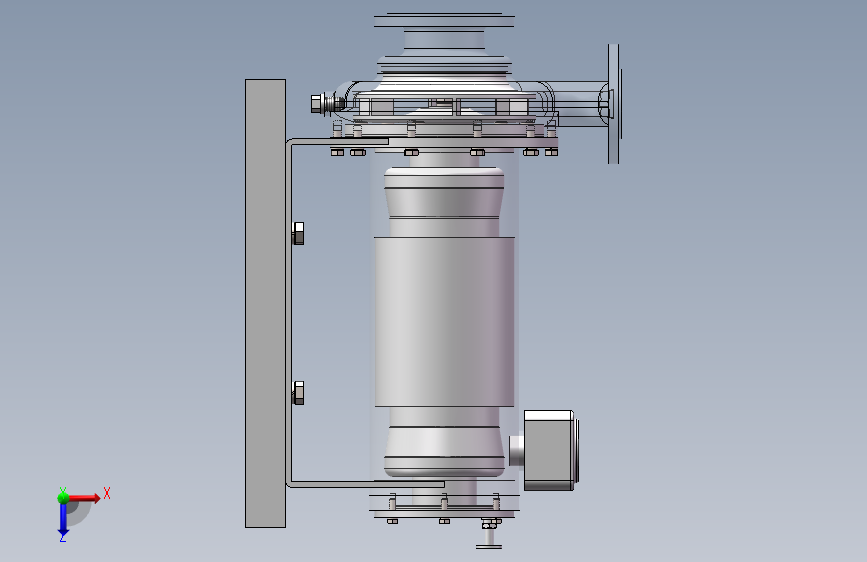
Task: Select the round pipe flange at upper right
Action: click(x=614, y=104)
